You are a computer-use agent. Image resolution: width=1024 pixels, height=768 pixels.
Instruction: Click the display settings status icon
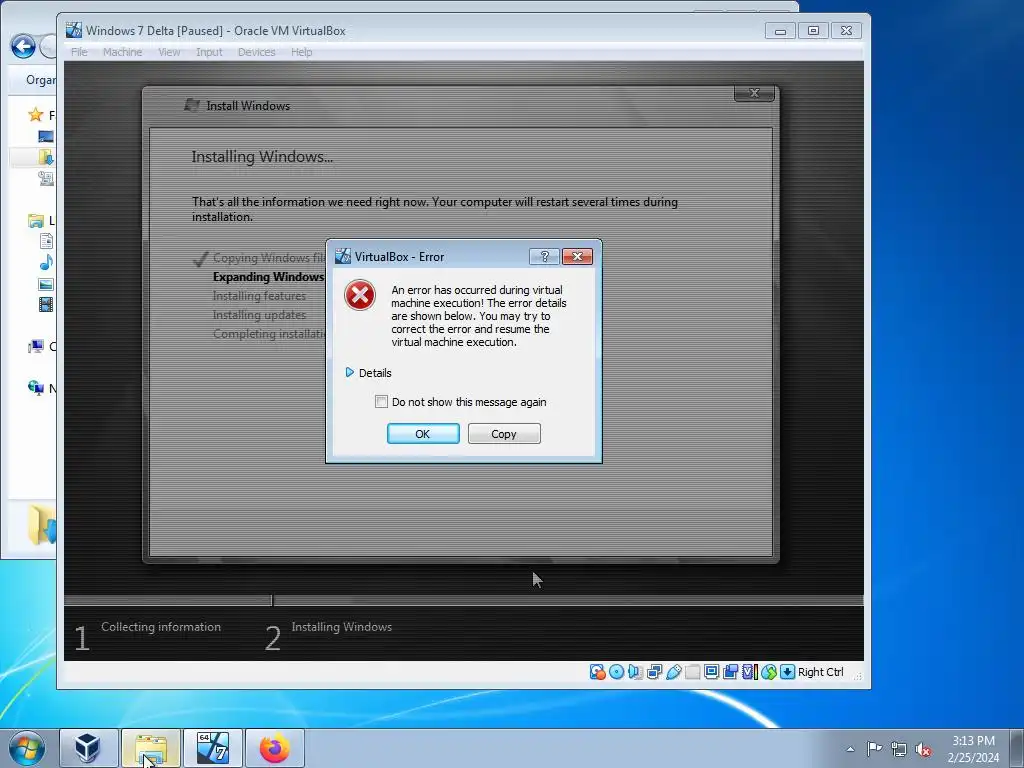tap(711, 672)
